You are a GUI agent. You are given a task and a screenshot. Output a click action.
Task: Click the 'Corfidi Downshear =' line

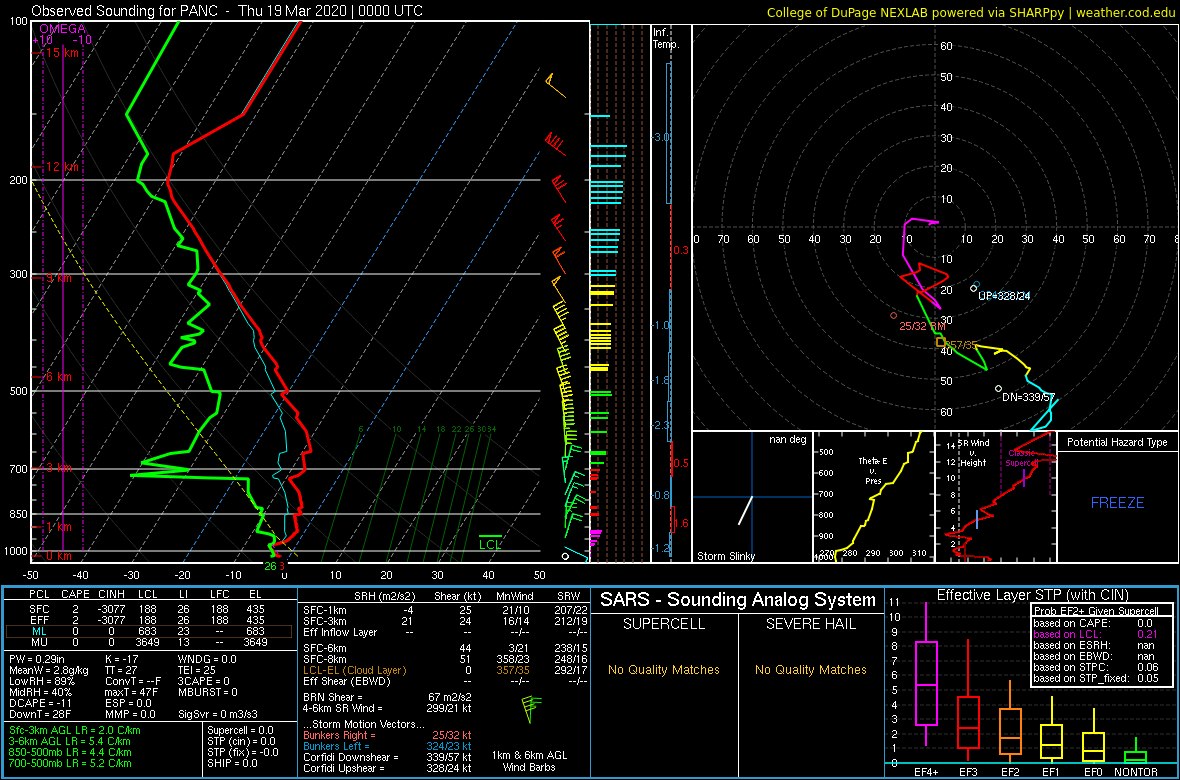(x=388, y=757)
